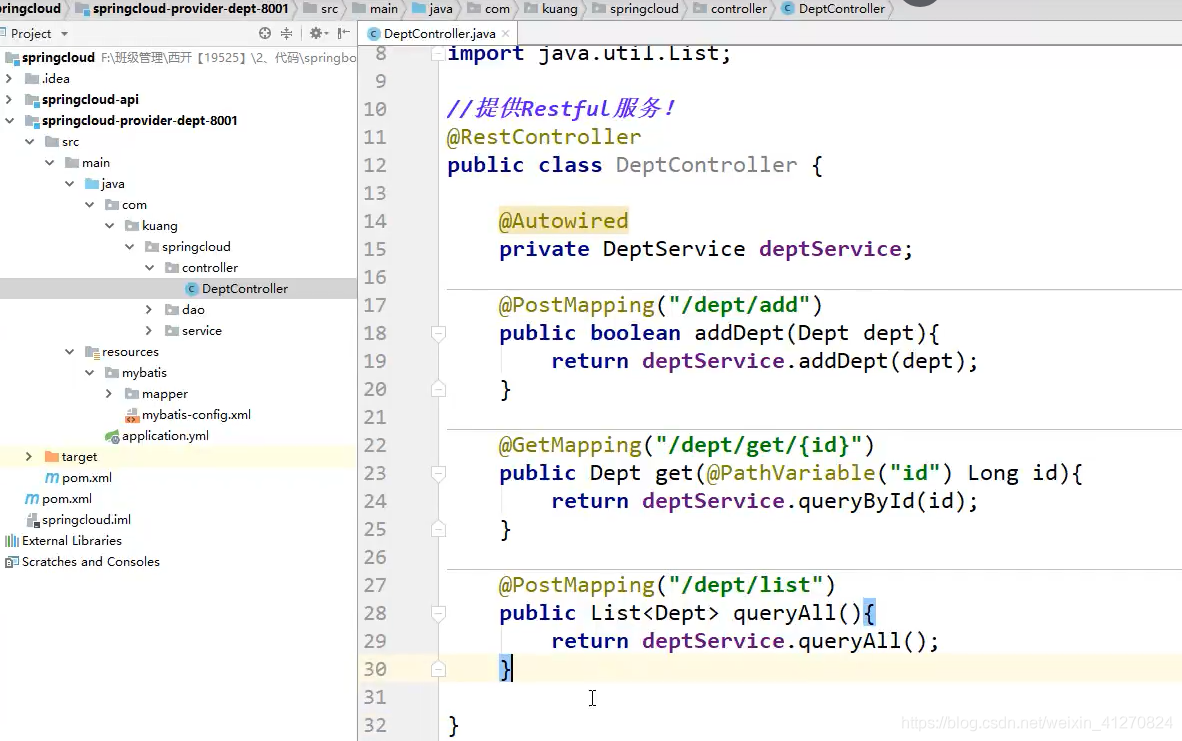1182x741 pixels.
Task: Expand the springcloud-api module
Action: 9,100
